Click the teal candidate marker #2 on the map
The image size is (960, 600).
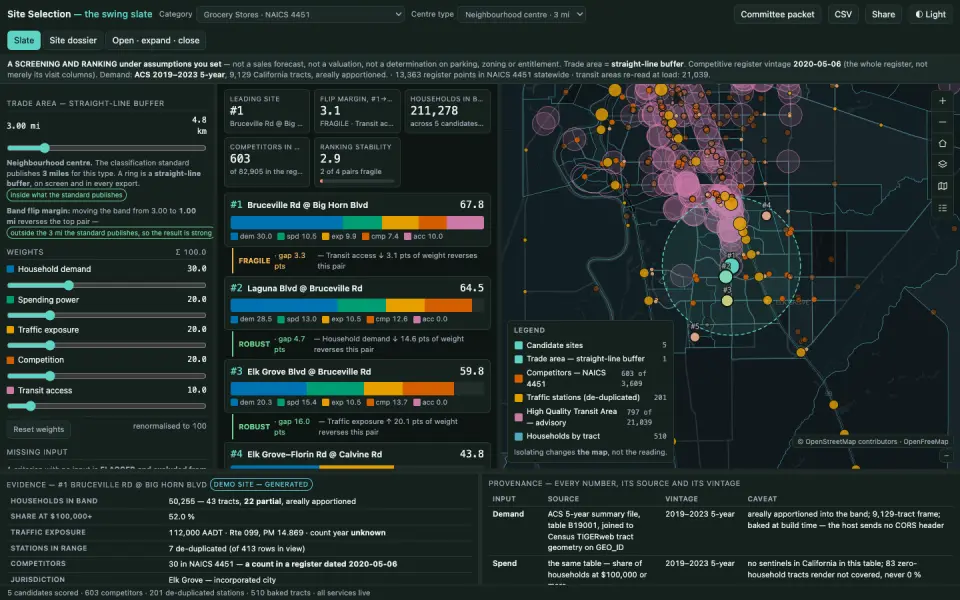coord(726,277)
